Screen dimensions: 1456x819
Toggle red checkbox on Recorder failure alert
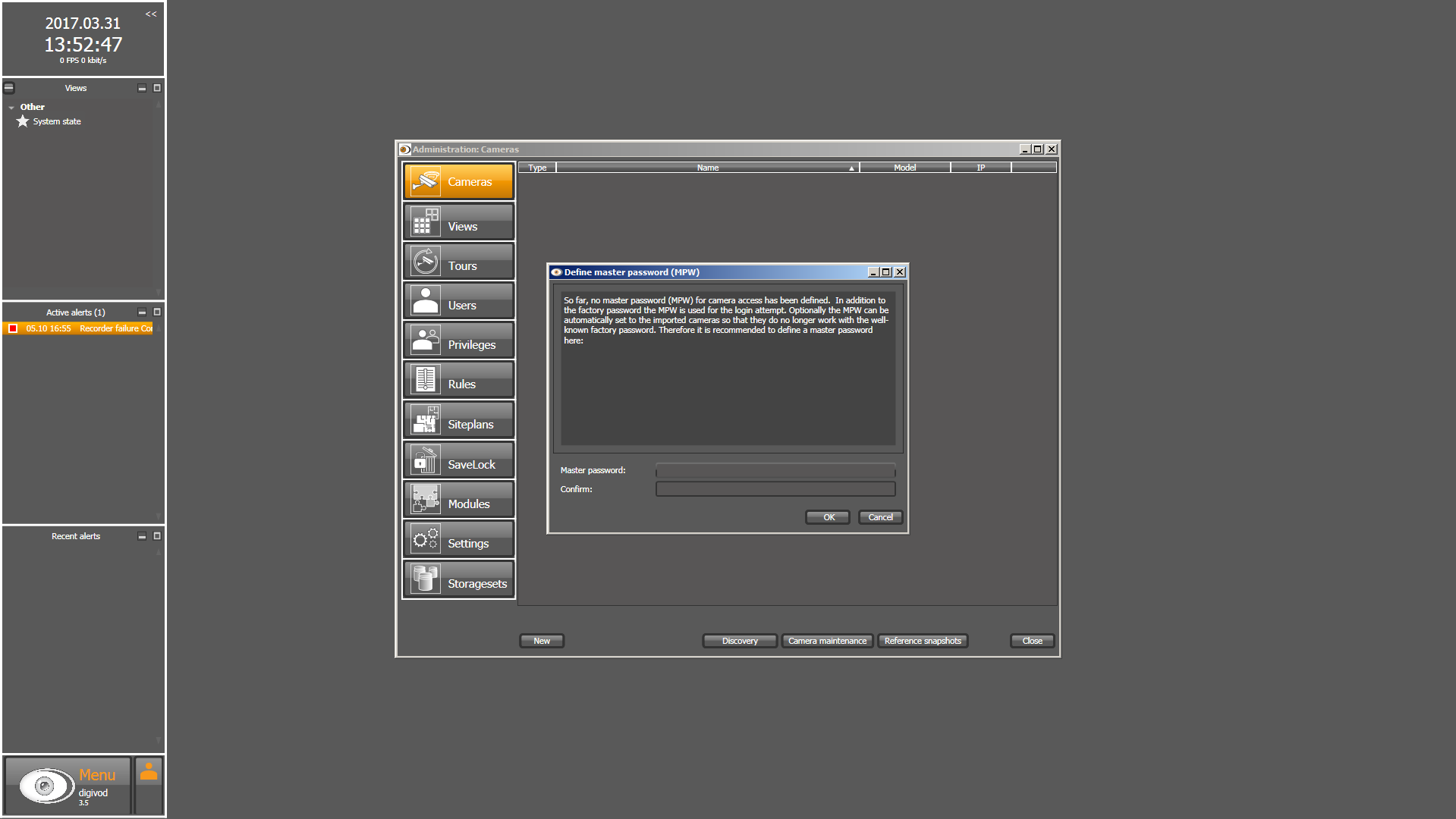[13, 328]
